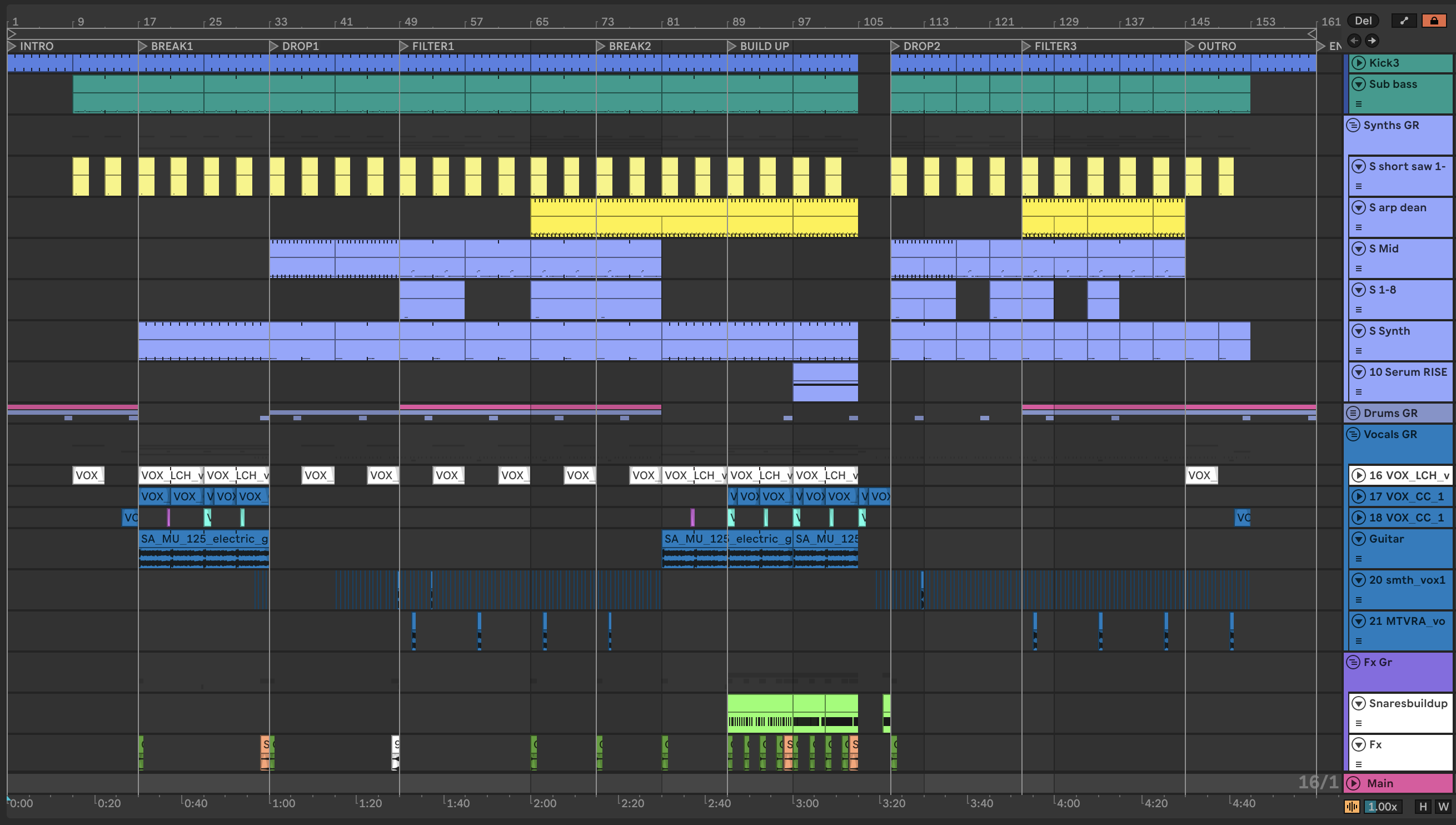Toggle automation mode link icon
The width and height of the screenshot is (1456, 825).
tap(1403, 21)
